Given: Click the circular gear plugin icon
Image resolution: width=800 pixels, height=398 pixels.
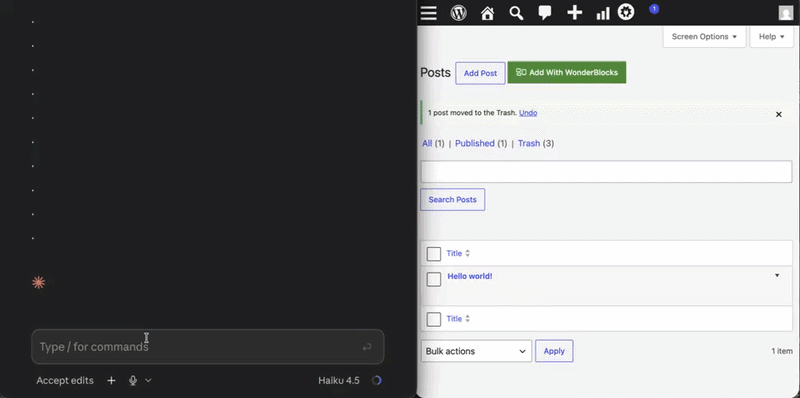Looking at the screenshot, I should click(626, 12).
